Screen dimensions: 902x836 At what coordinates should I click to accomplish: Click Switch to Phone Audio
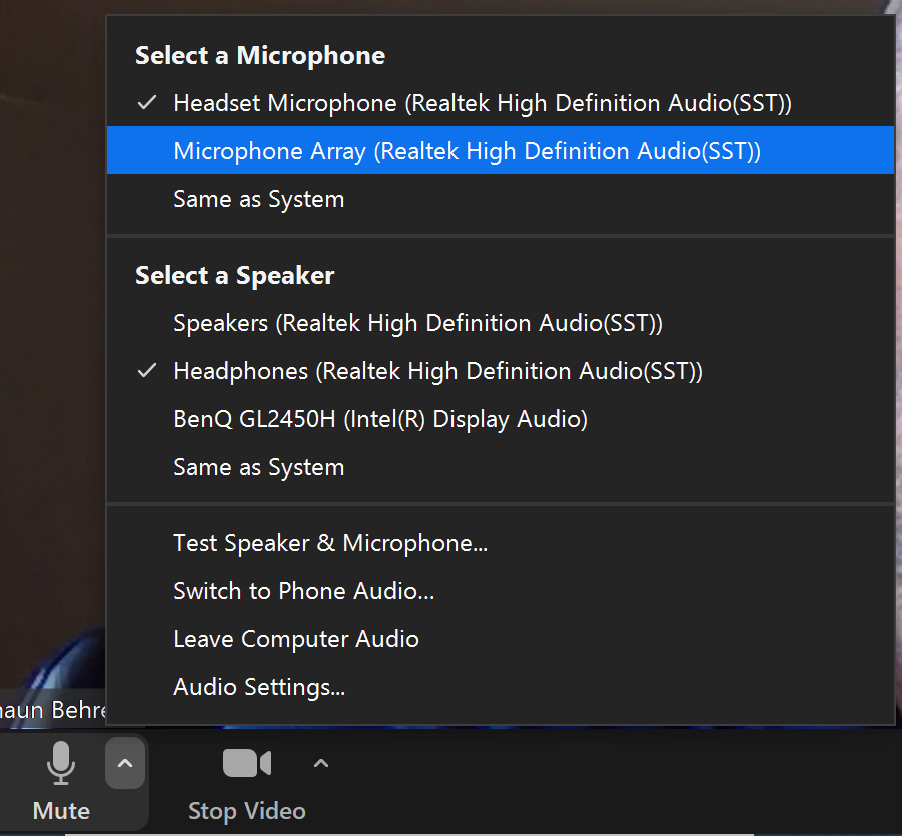(303, 591)
